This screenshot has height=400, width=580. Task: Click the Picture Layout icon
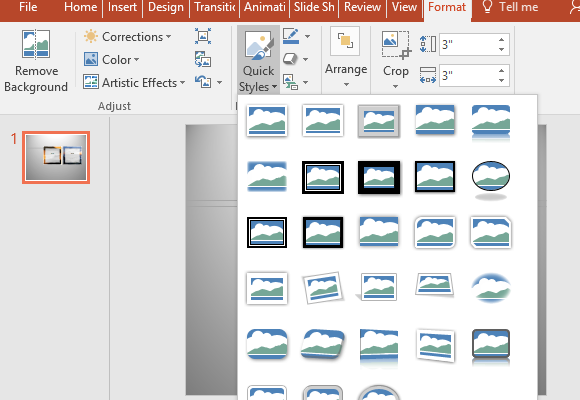[291, 82]
